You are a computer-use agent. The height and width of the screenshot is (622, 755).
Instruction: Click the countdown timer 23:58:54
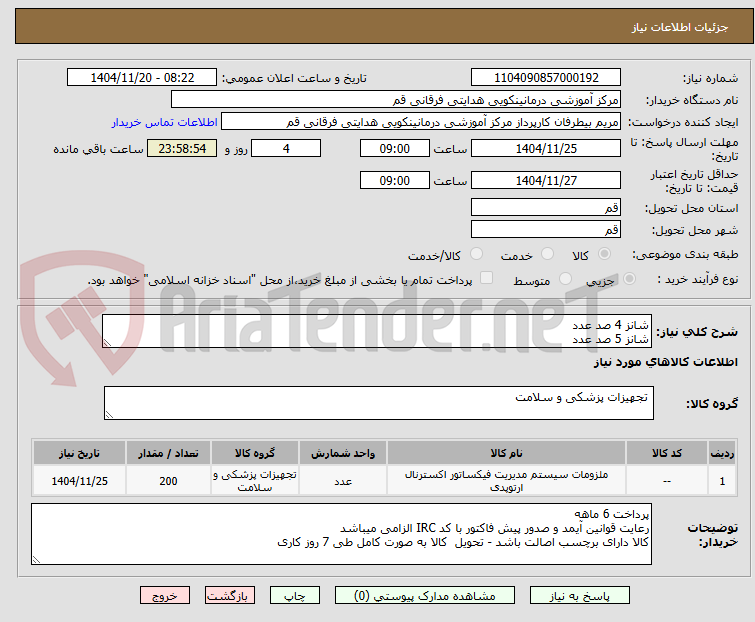point(182,148)
